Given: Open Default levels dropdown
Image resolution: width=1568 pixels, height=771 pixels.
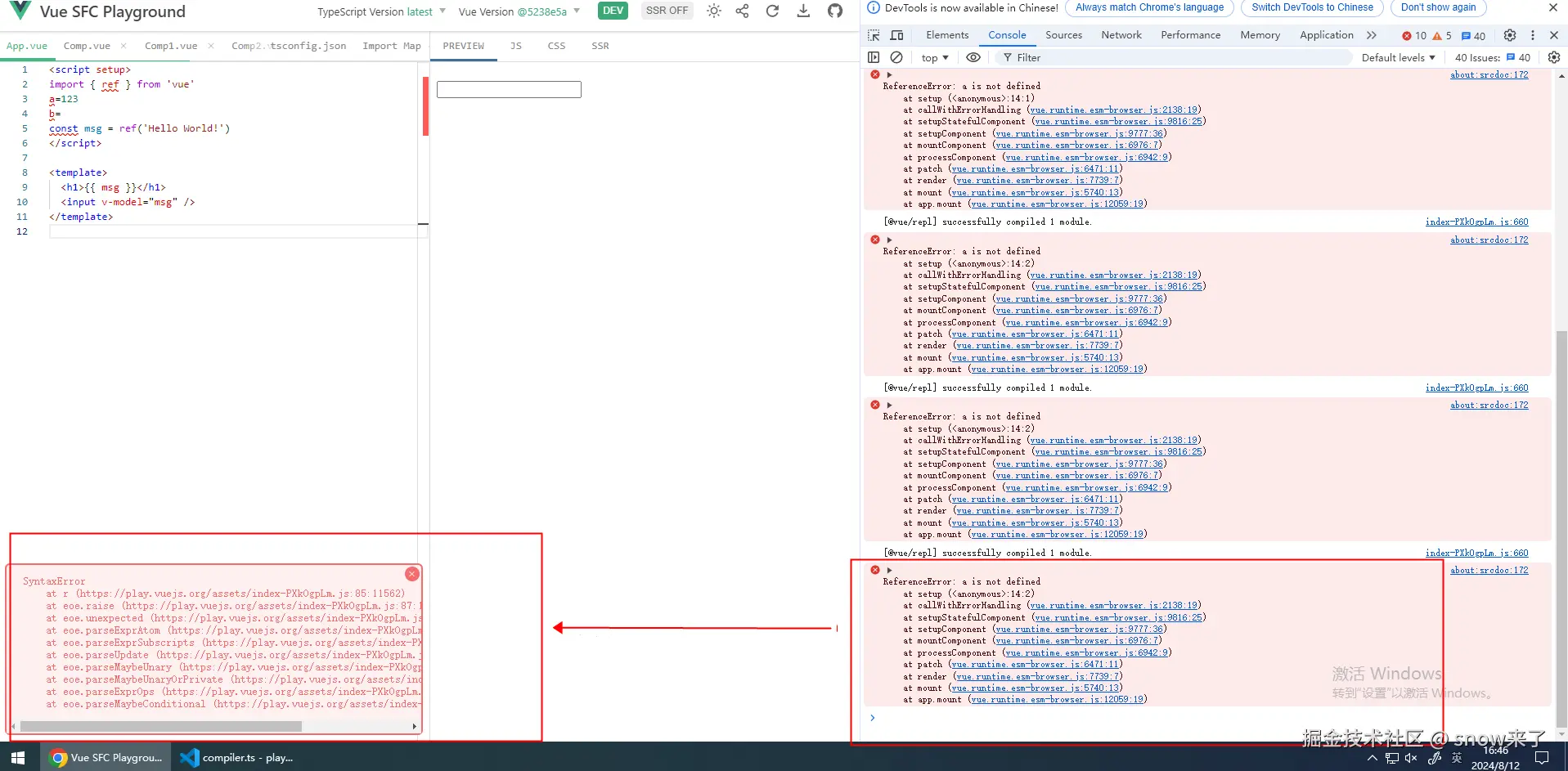Looking at the screenshot, I should click(1398, 57).
